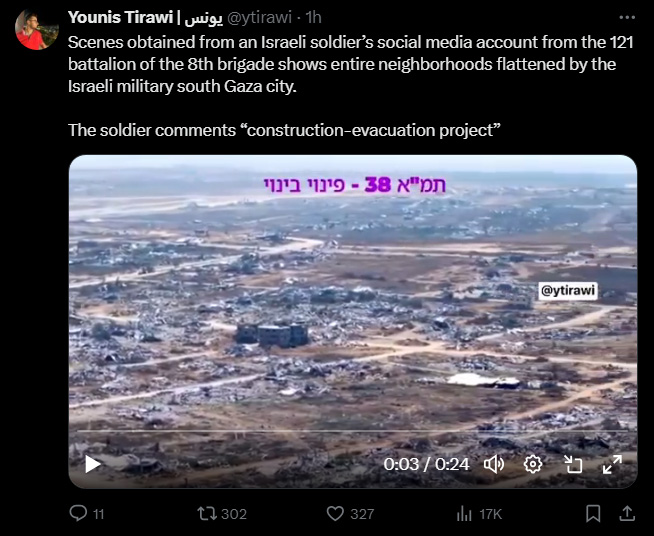Open Younis Tirawi's profile picture

pos(37,29)
